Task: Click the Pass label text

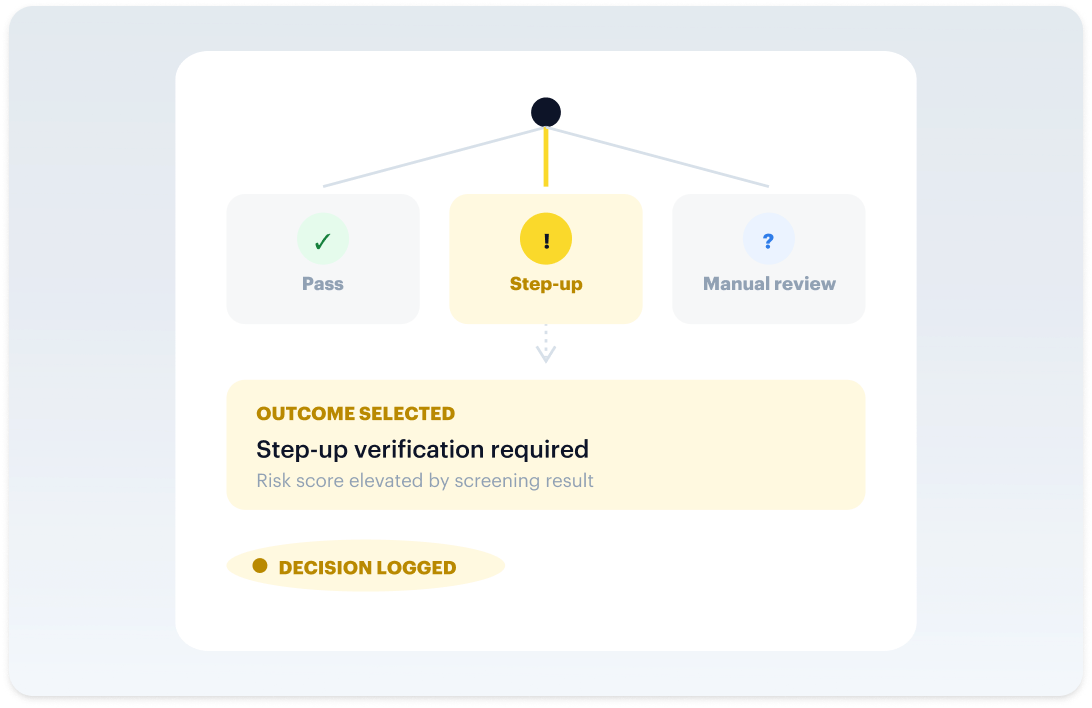Action: tap(322, 284)
